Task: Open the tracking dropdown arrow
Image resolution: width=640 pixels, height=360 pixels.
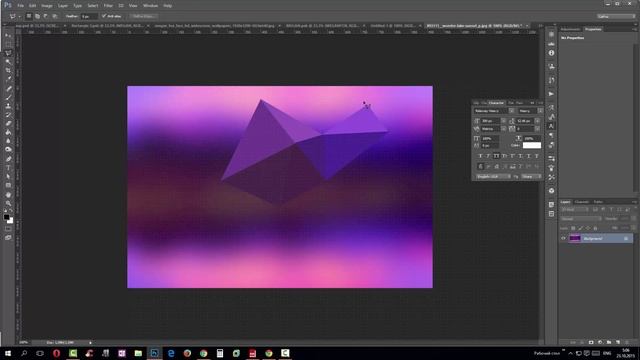Action: [538, 129]
